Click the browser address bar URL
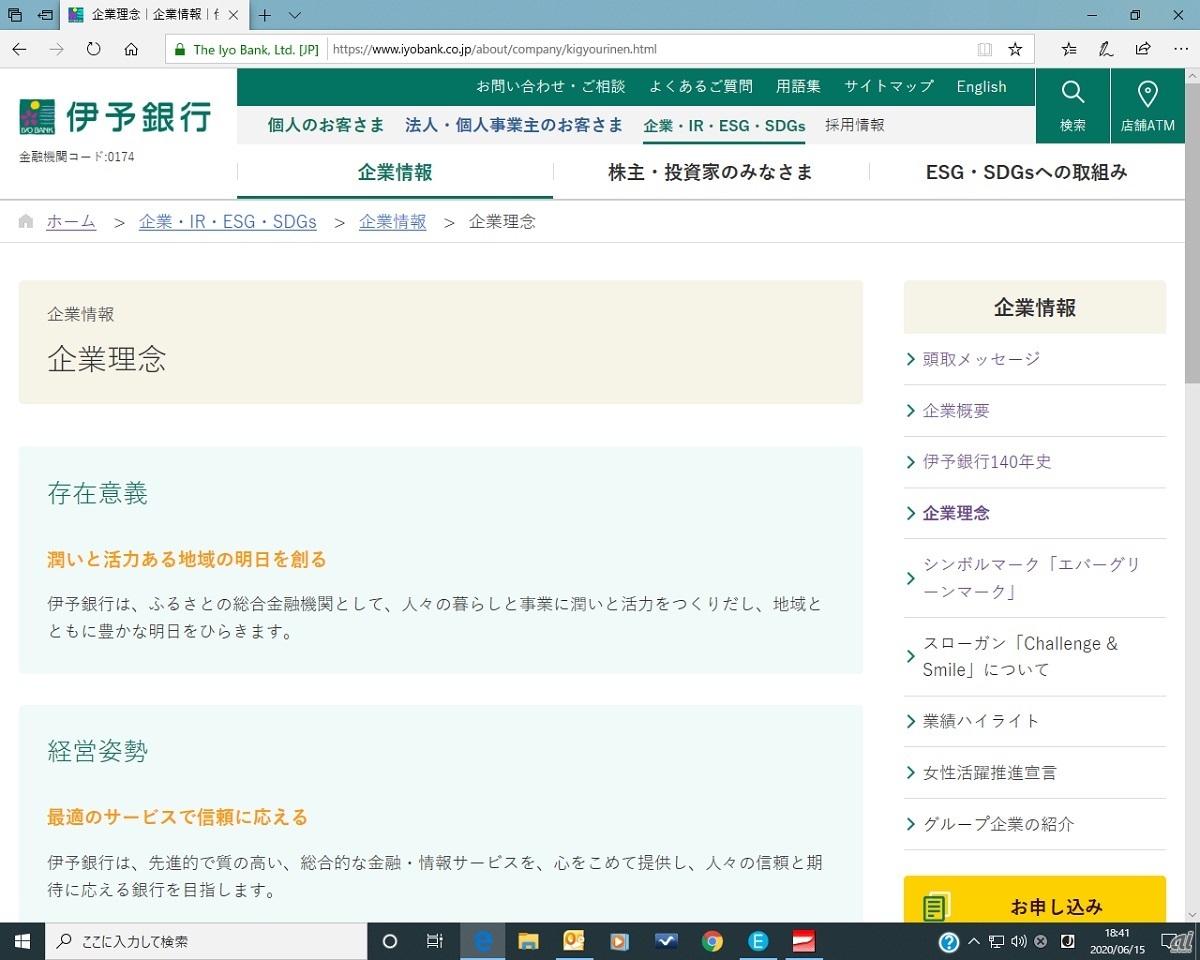Image resolution: width=1200 pixels, height=960 pixels. pyautogui.click(x=650, y=49)
